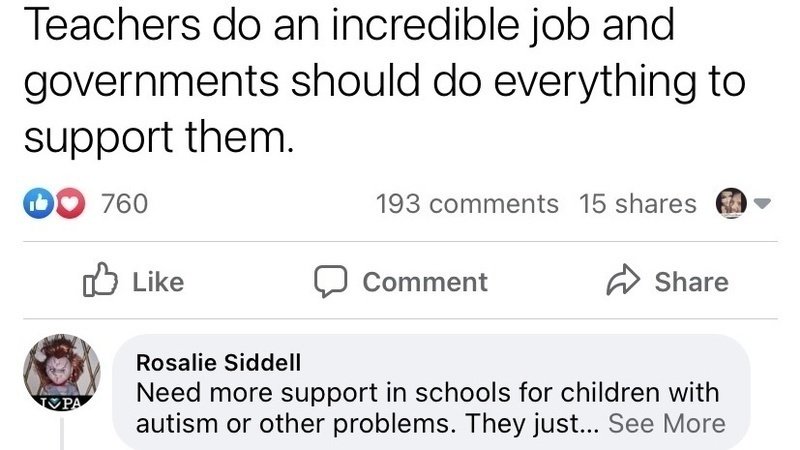
Task: Open the 193 comments link
Action: [x=467, y=204]
